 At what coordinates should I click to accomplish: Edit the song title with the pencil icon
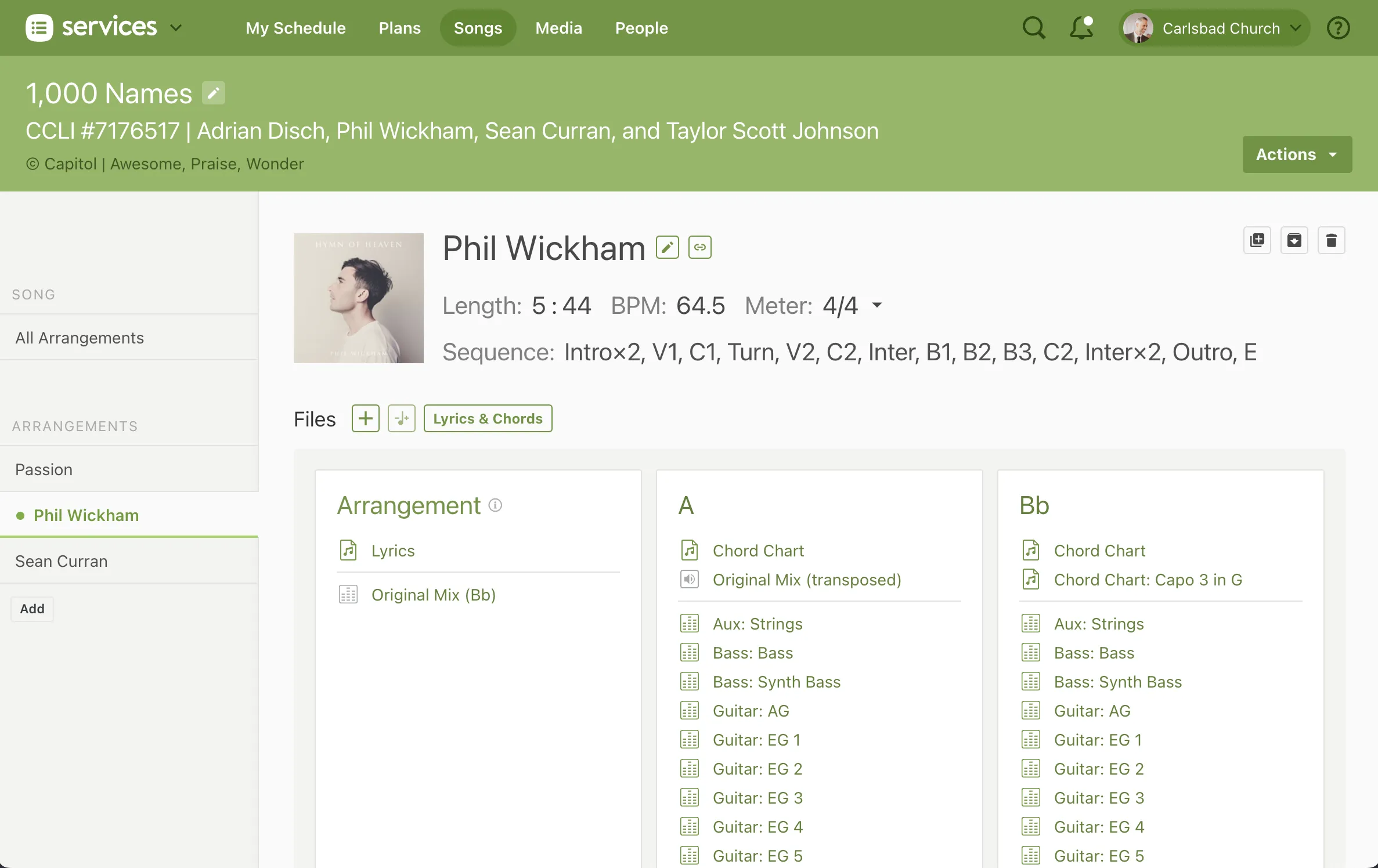click(212, 92)
